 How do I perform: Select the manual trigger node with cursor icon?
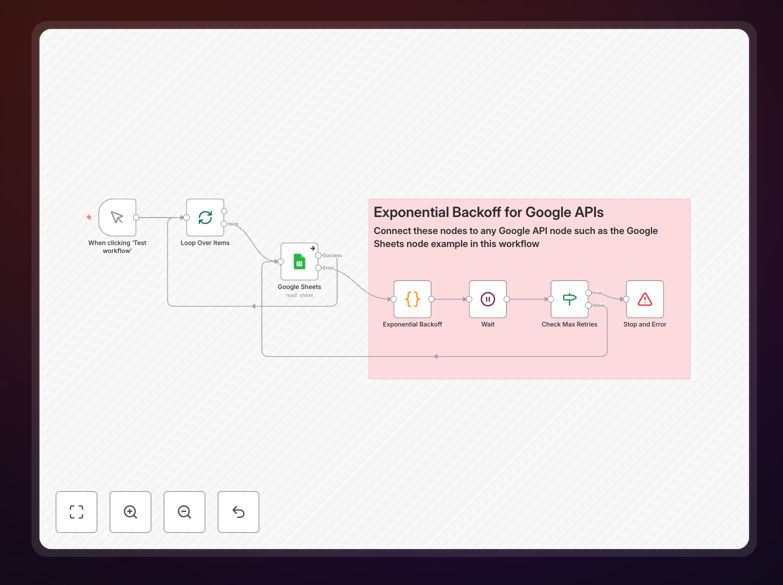117,217
